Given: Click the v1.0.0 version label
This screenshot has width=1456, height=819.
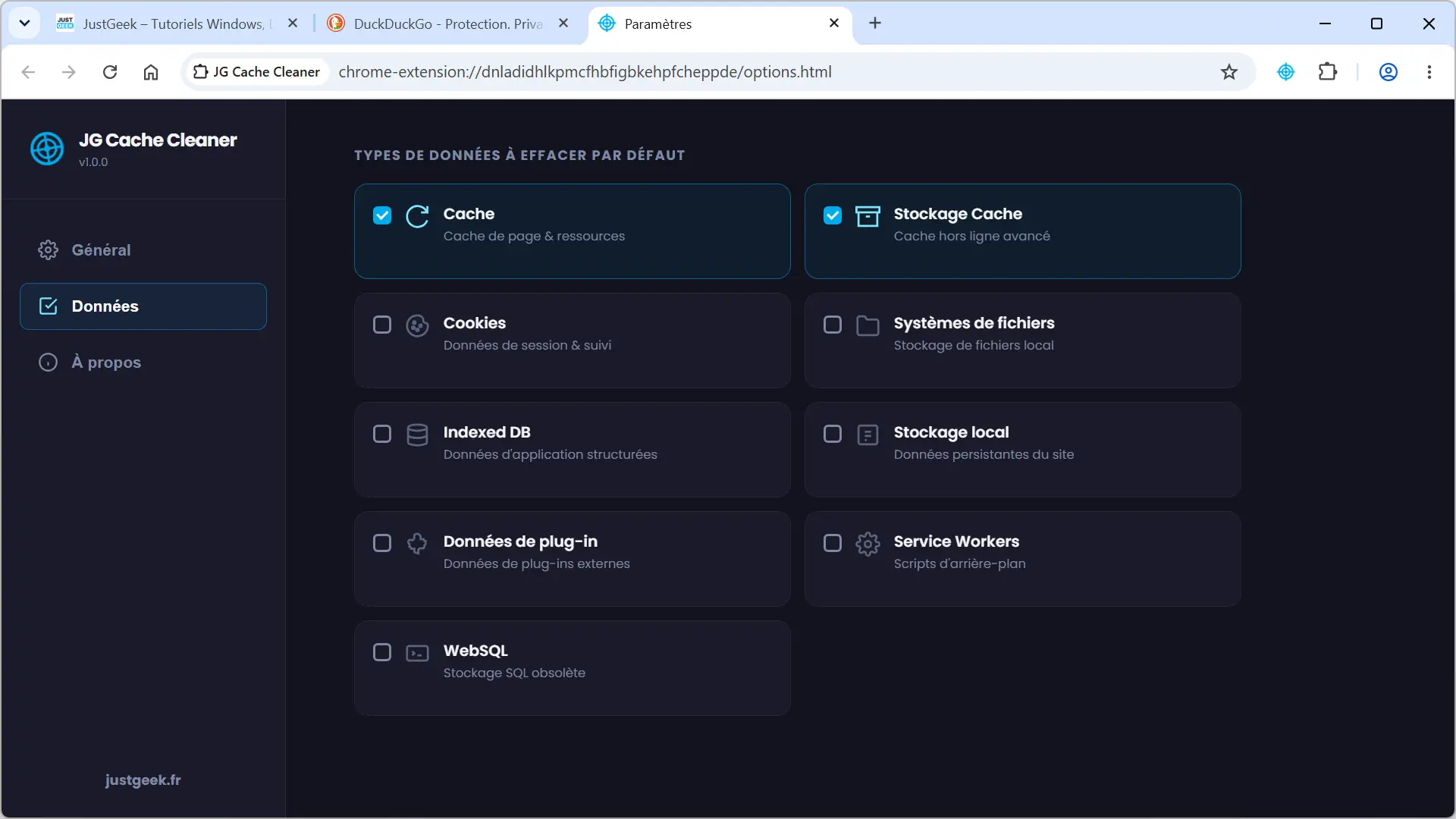Looking at the screenshot, I should [x=93, y=162].
